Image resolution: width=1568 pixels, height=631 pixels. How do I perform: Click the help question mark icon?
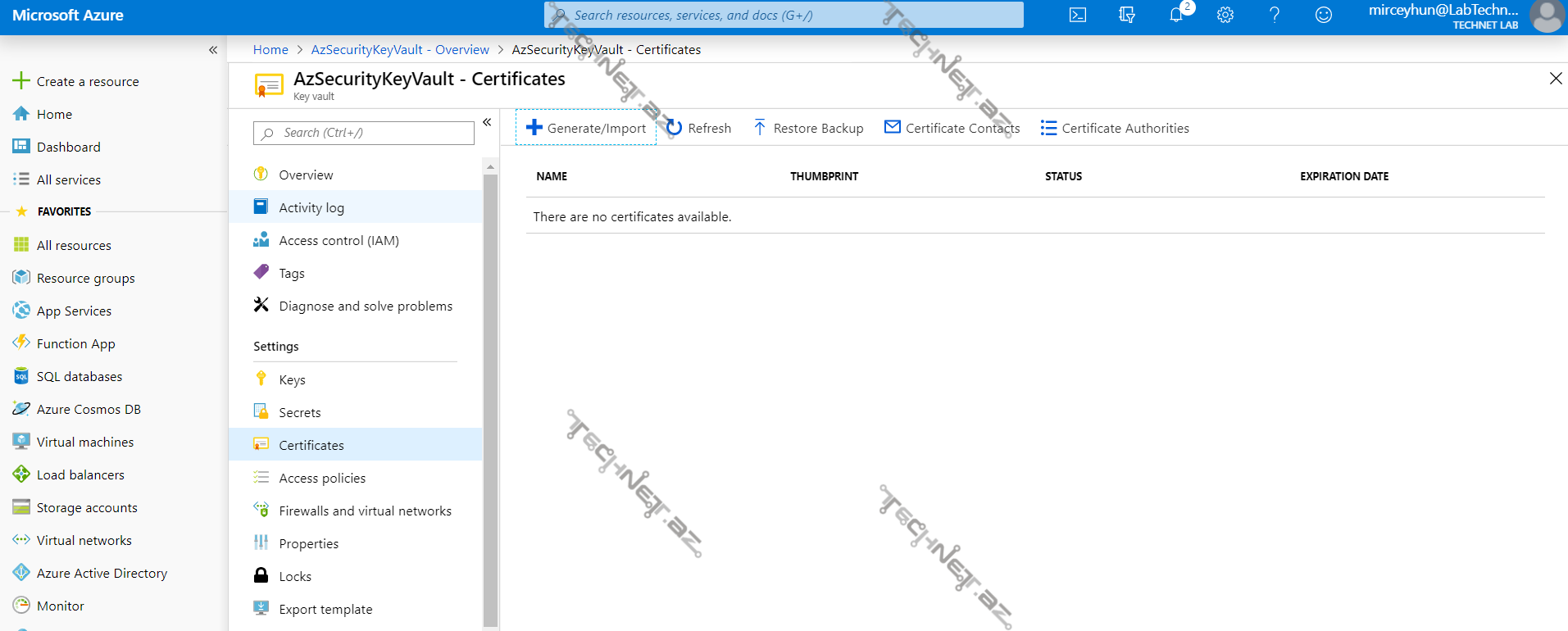[1275, 15]
